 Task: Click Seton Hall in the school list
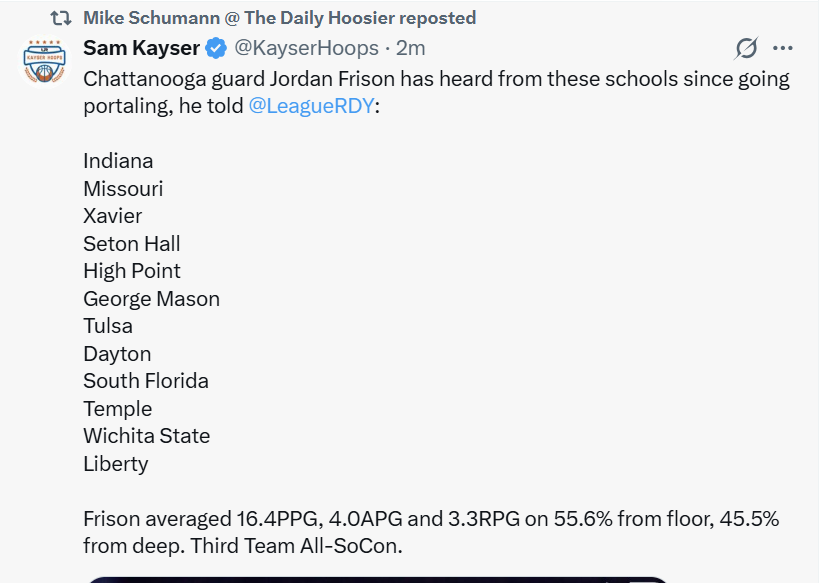[132, 243]
